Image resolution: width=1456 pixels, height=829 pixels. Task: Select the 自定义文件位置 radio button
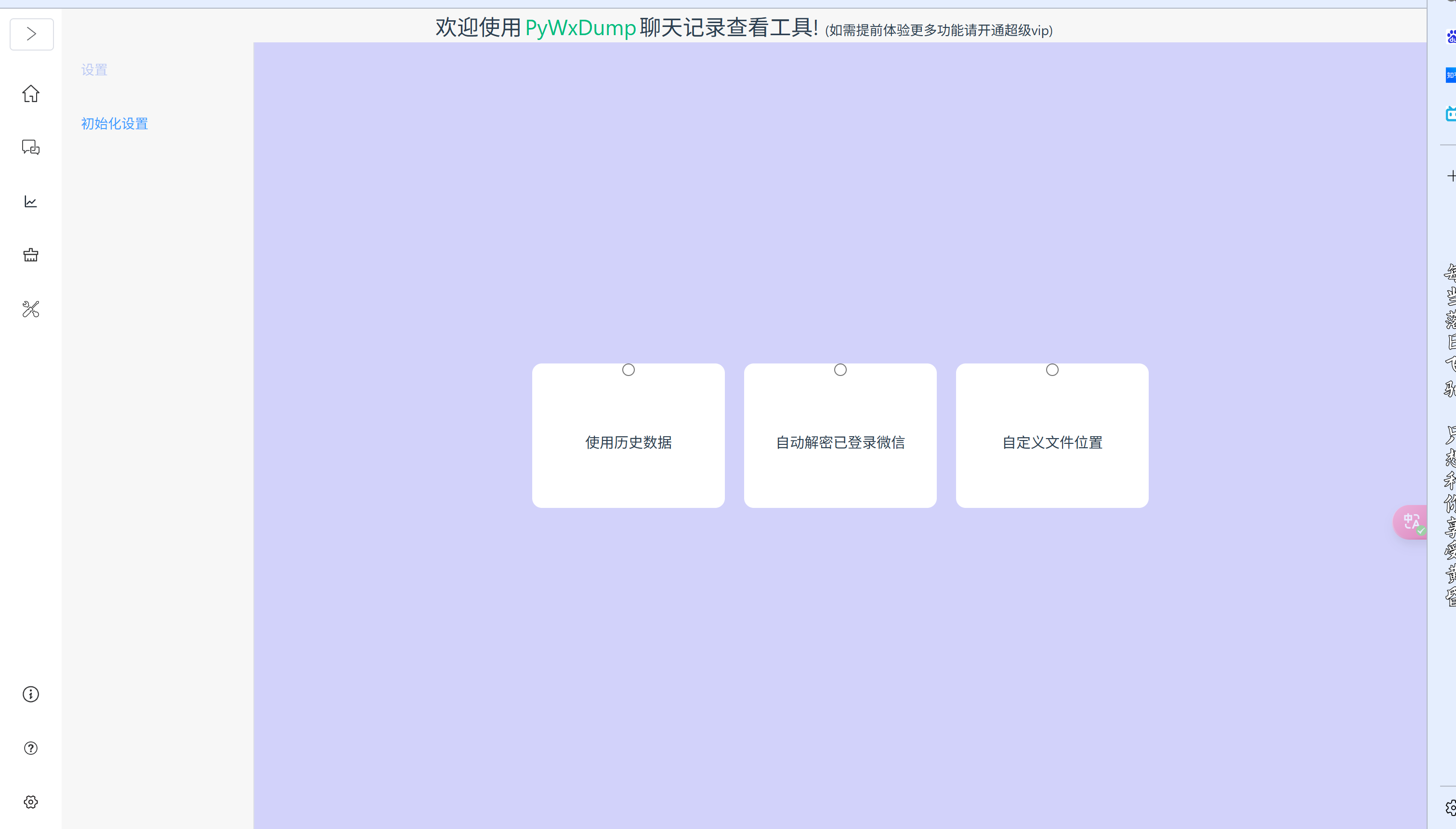1052,370
